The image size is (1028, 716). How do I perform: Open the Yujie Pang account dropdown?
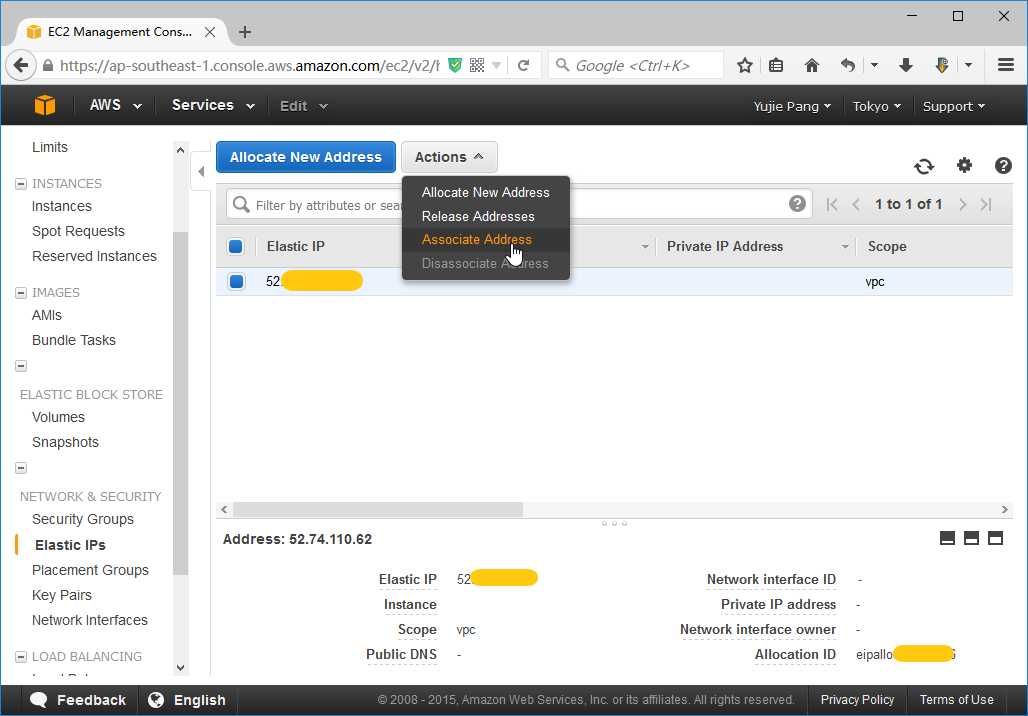tap(792, 106)
